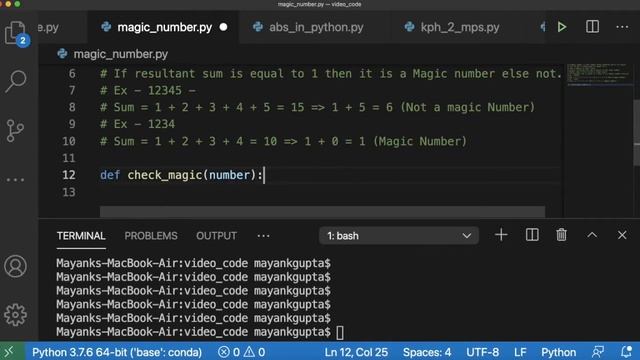This screenshot has height=360, width=640.
Task: Close the terminal panel
Action: coord(622,235)
